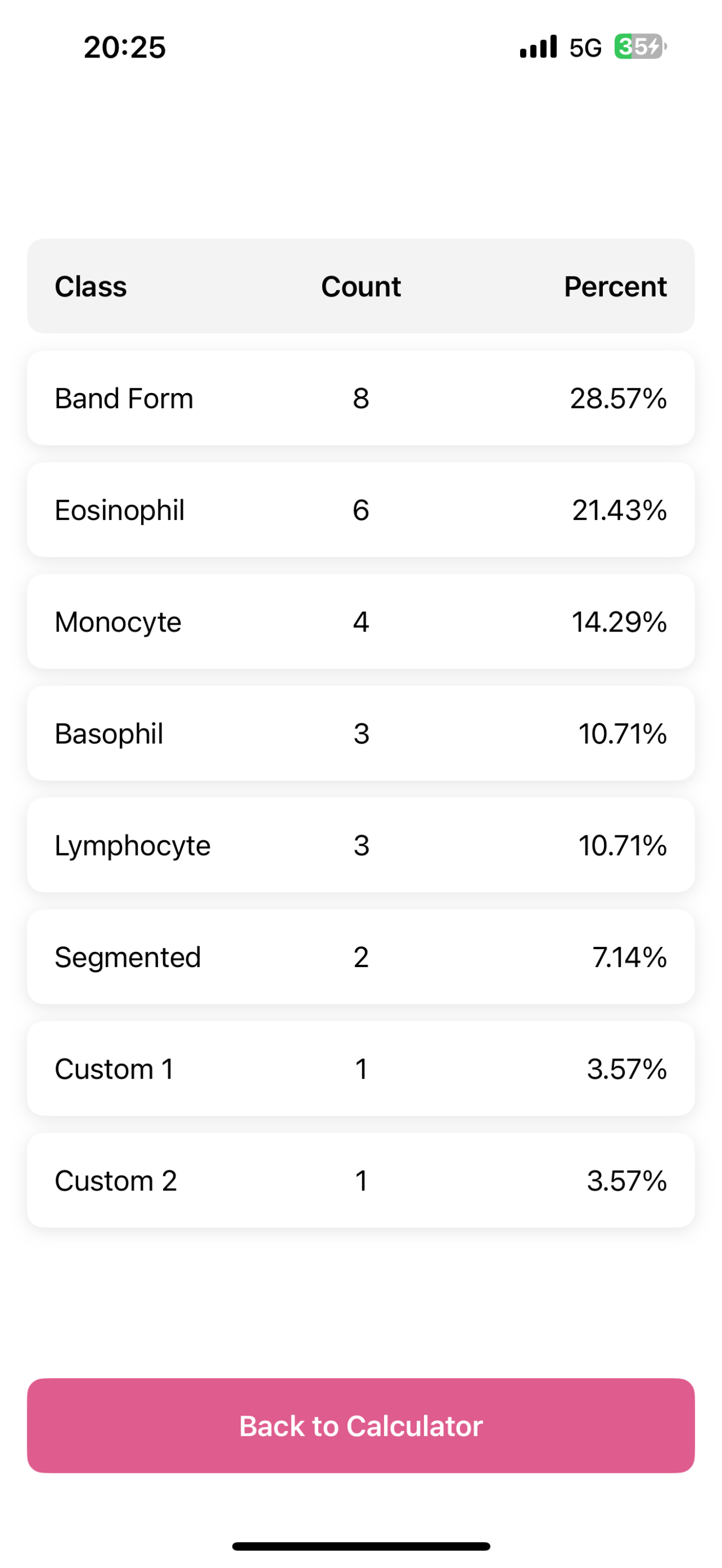Viewport: 722px width, 1568px height.
Task: Select the Custom 1 row label
Action: point(114,1069)
